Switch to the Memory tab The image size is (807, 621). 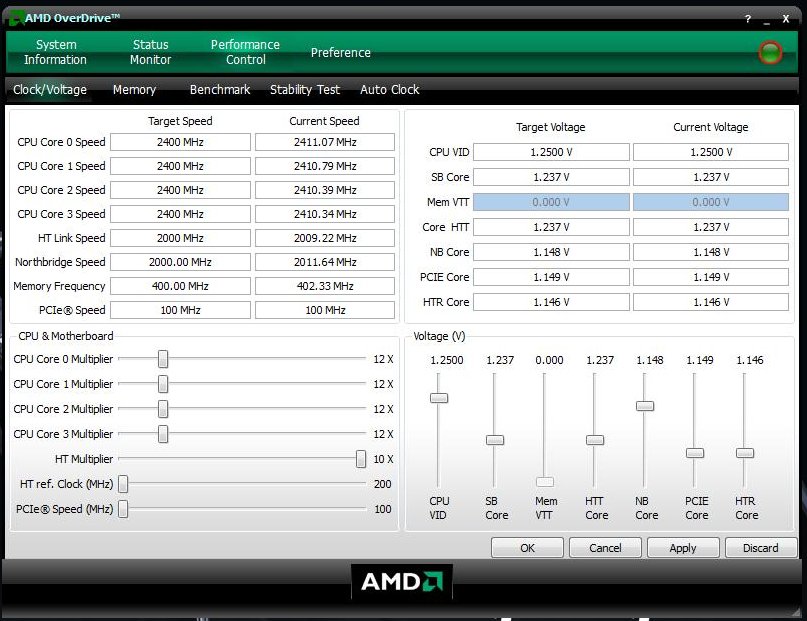pos(134,90)
